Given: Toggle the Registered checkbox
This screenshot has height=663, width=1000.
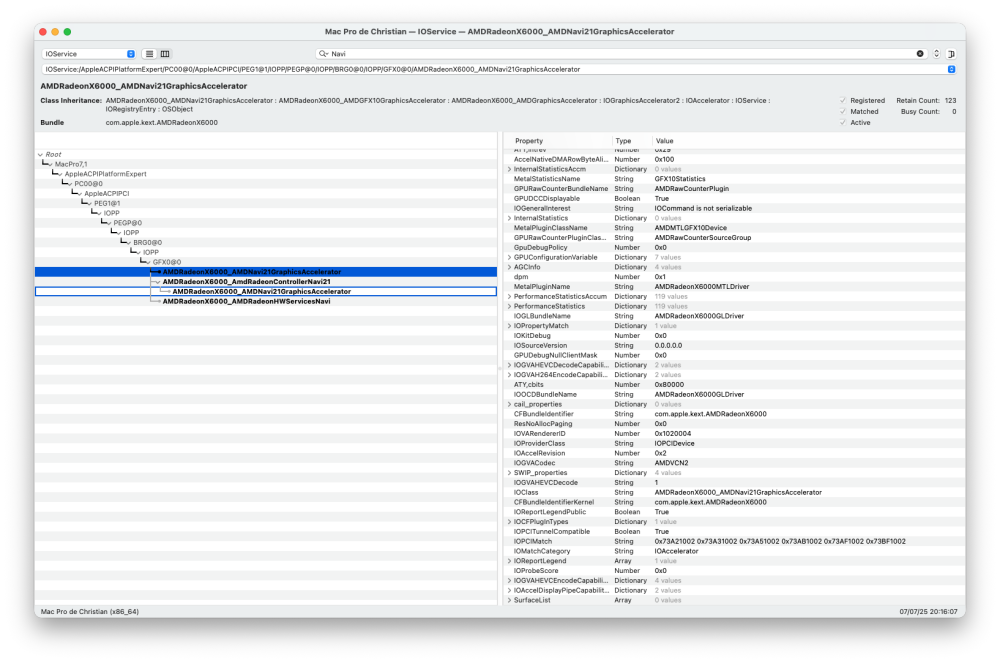Looking at the screenshot, I should pos(842,101).
